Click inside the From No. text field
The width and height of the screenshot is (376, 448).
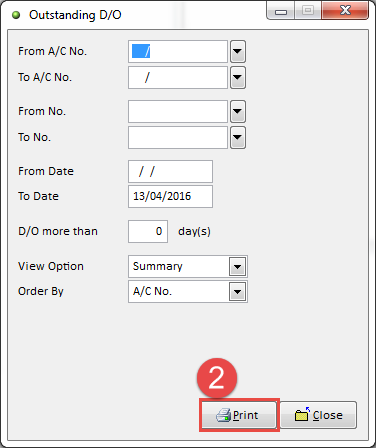coord(178,111)
